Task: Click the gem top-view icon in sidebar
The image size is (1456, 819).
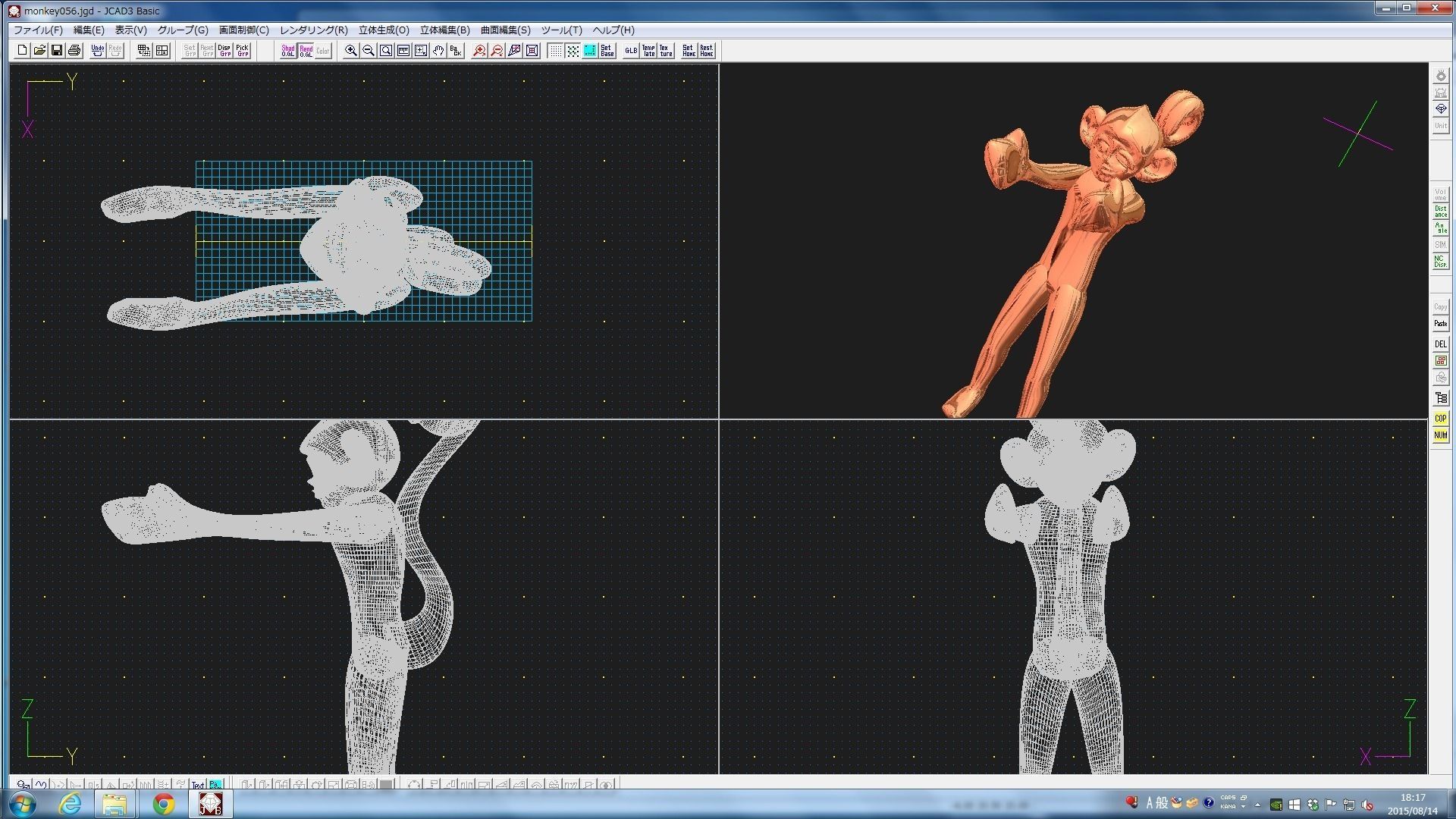Action: point(1440,109)
